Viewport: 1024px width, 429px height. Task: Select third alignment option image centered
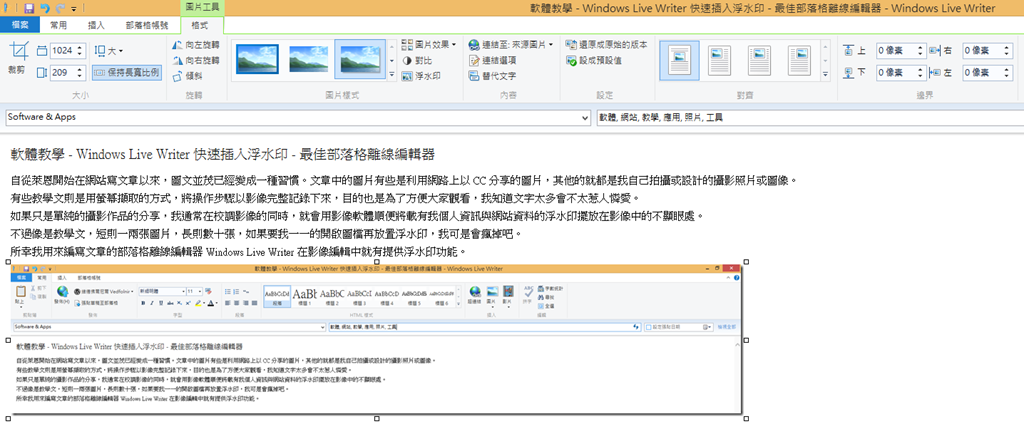[x=760, y=59]
